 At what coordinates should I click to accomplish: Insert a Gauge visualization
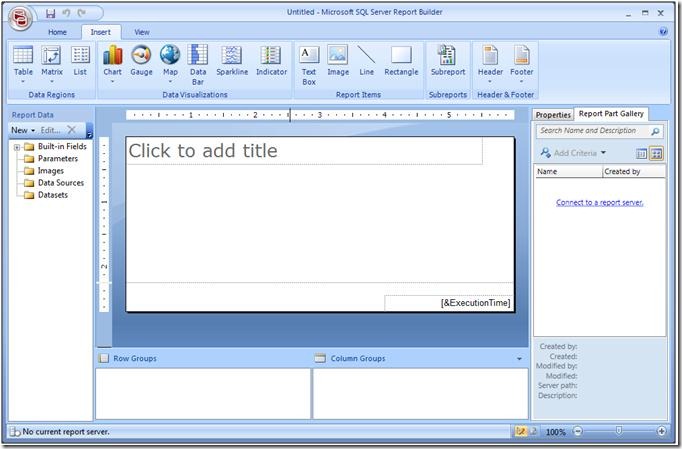[x=141, y=61]
